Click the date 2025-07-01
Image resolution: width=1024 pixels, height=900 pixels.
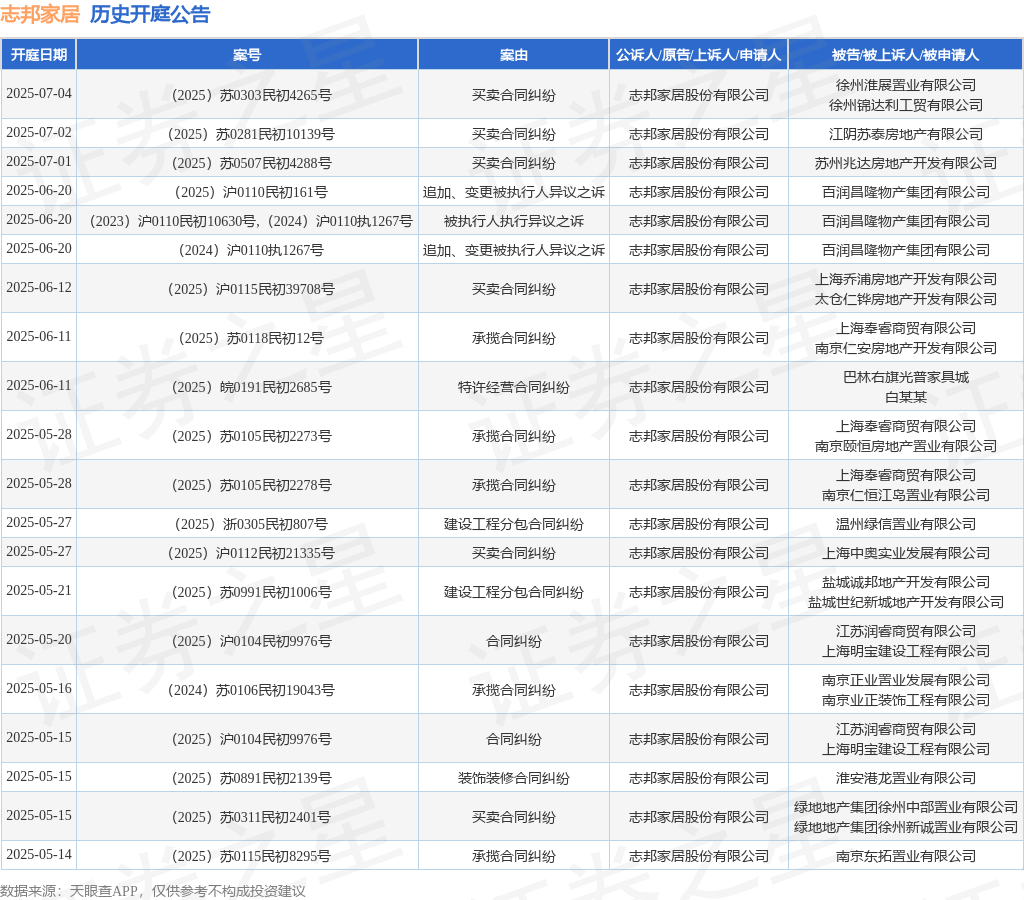pos(39,161)
